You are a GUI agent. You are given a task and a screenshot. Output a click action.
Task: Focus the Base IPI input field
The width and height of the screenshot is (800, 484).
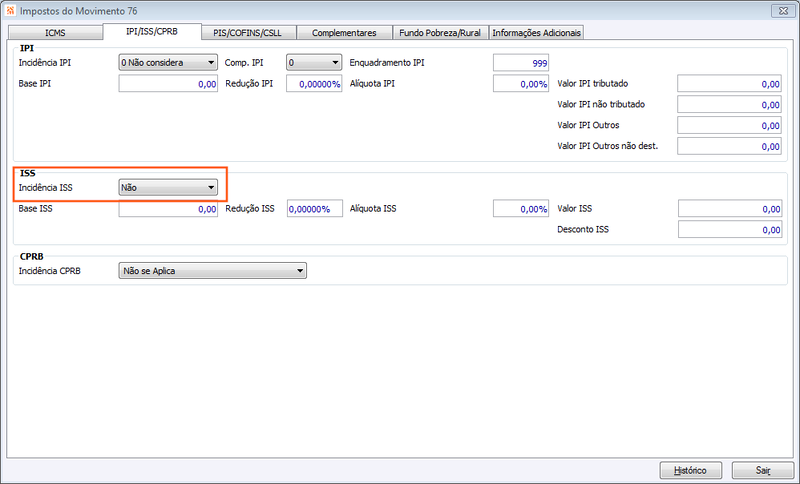point(168,84)
